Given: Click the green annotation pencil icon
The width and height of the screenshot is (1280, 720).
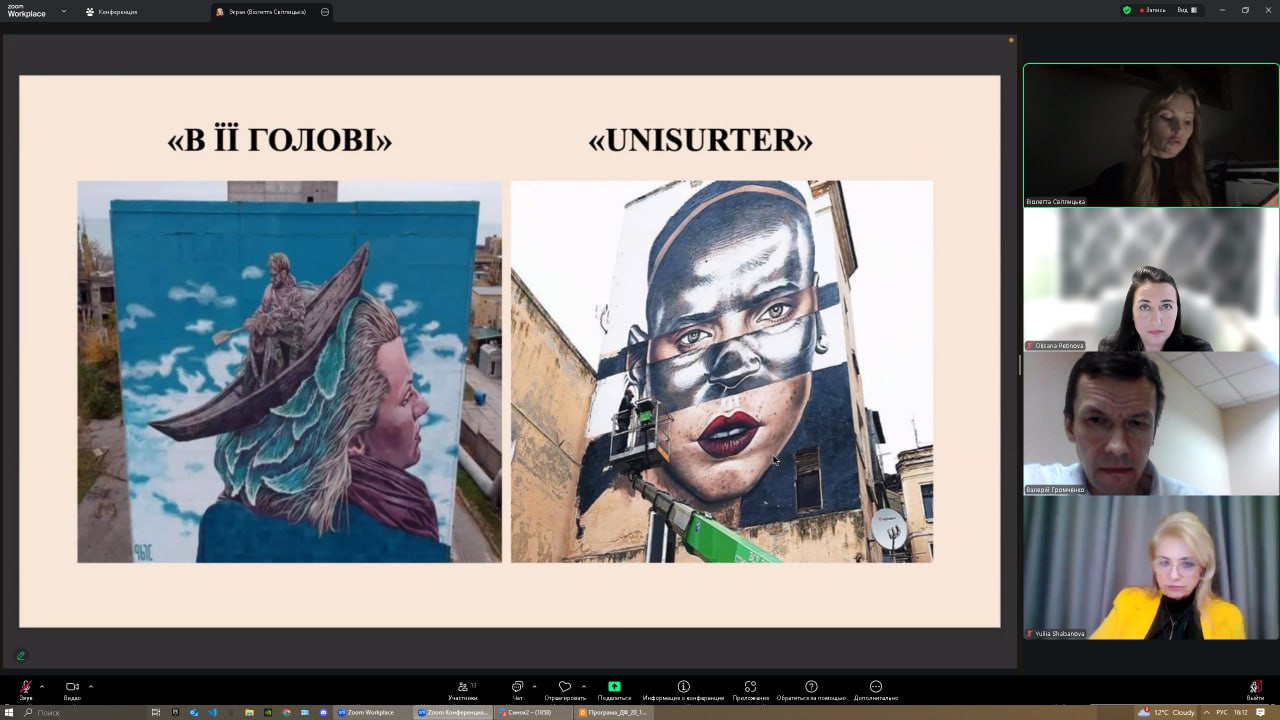Looking at the screenshot, I should 21,656.
